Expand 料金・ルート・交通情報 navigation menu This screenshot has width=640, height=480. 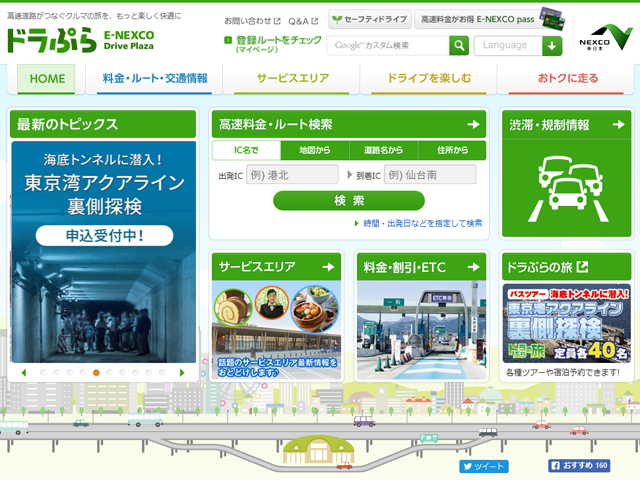[x=154, y=78]
